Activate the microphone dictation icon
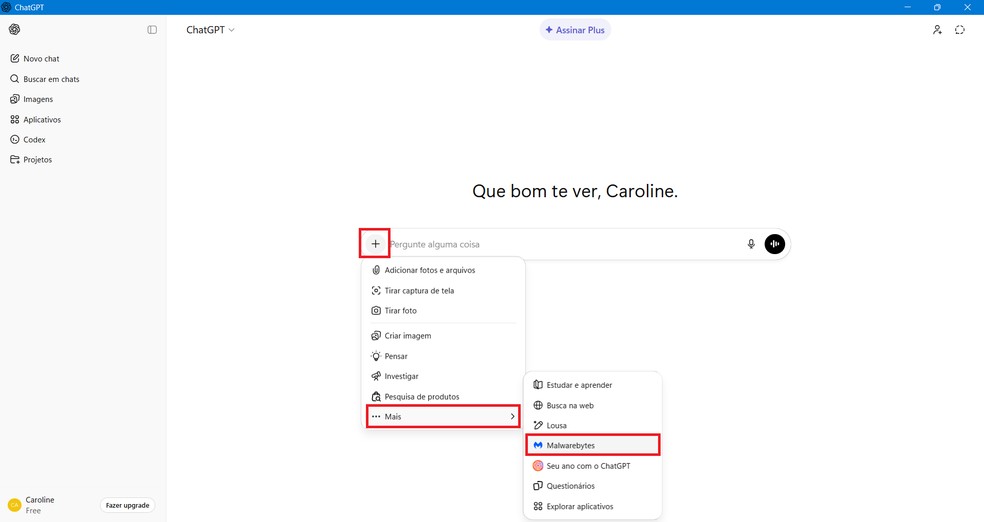Viewport: 984px width, 522px height. point(751,244)
